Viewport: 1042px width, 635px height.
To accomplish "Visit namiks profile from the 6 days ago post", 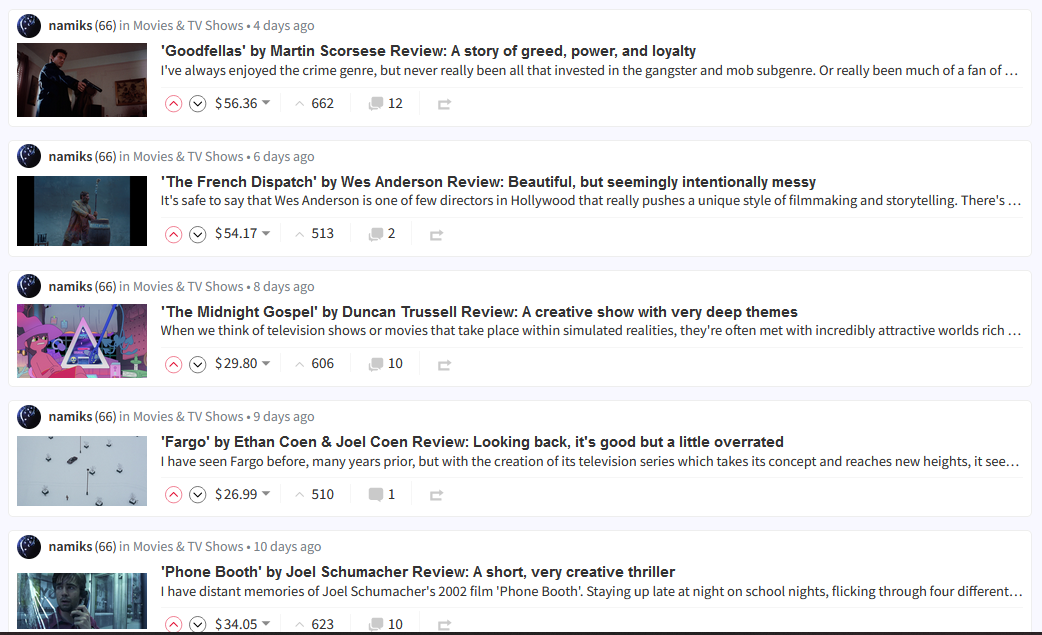I will tap(70, 157).
